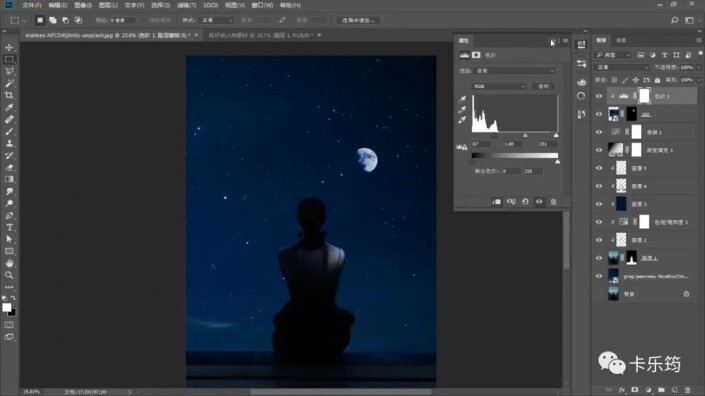This screenshot has width=705, height=396.
Task: Select the Rectangle shape tool
Action: (9, 251)
